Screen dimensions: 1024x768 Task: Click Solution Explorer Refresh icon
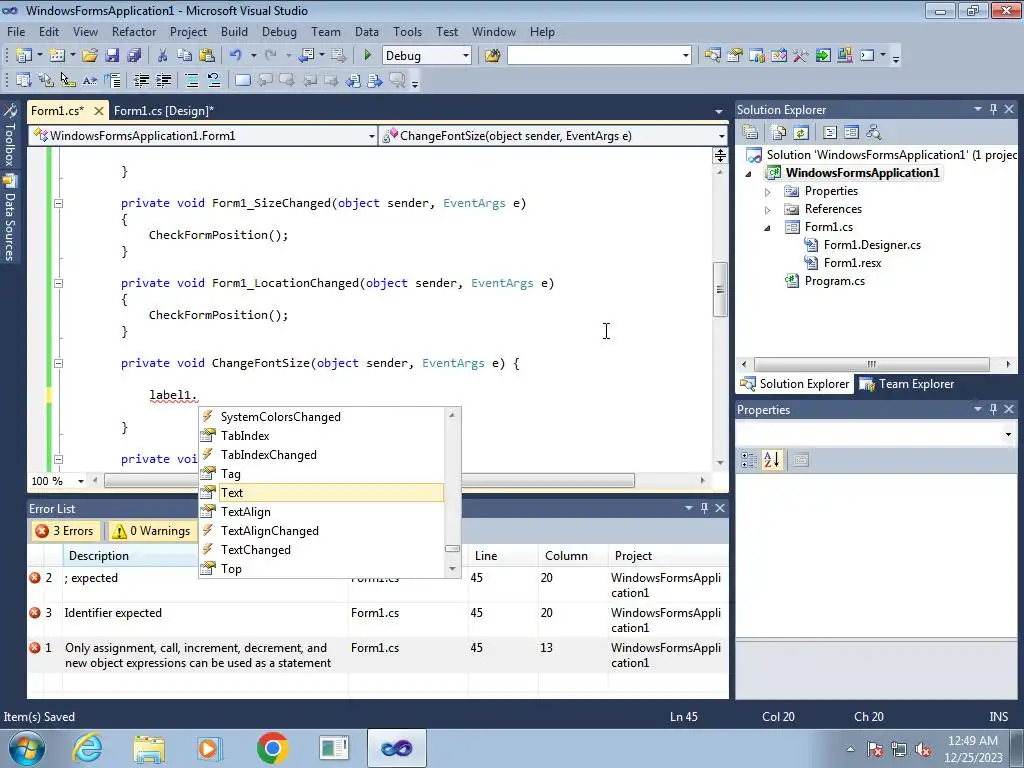(x=801, y=133)
